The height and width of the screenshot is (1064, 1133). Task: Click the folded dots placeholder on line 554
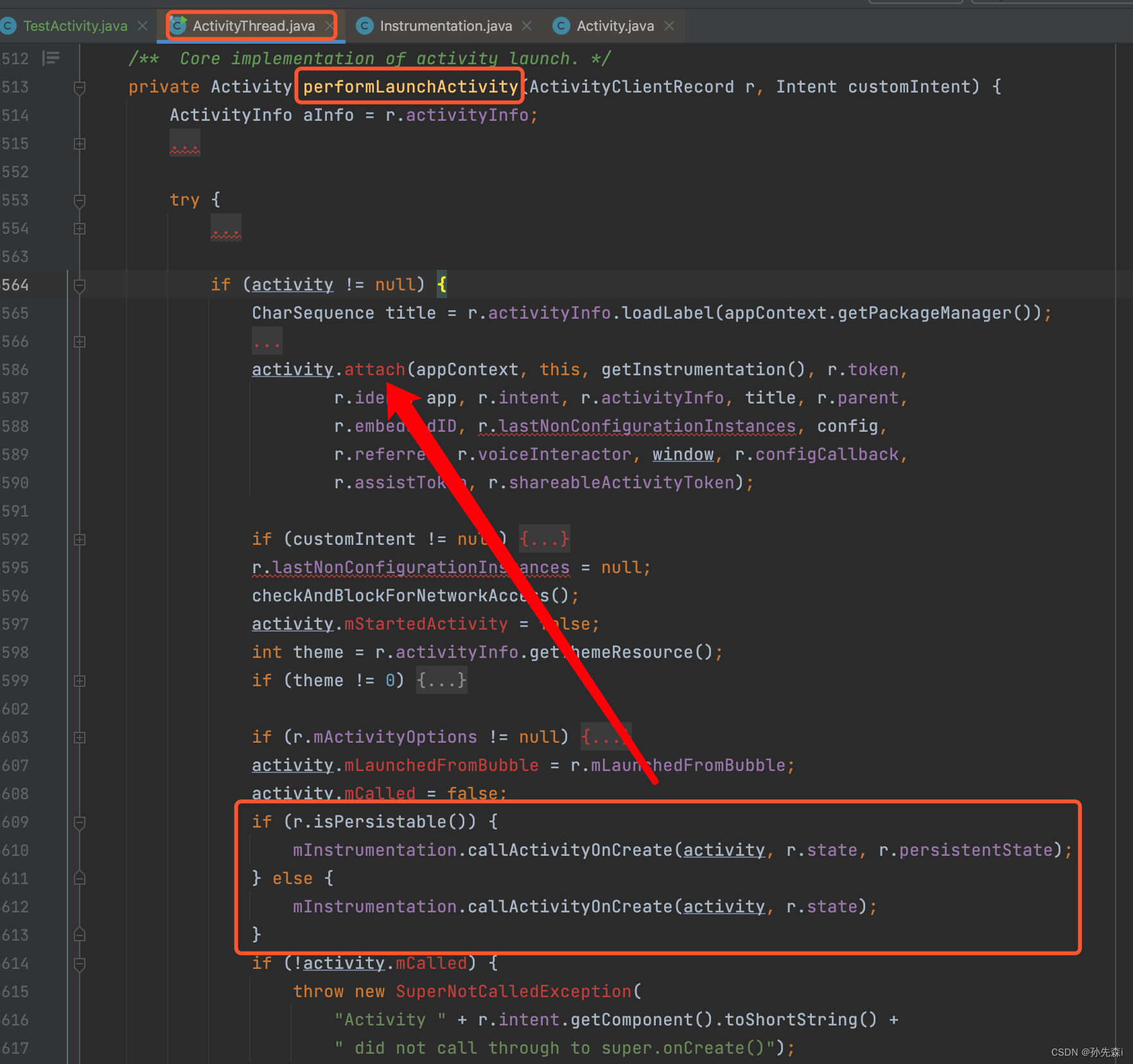[226, 229]
